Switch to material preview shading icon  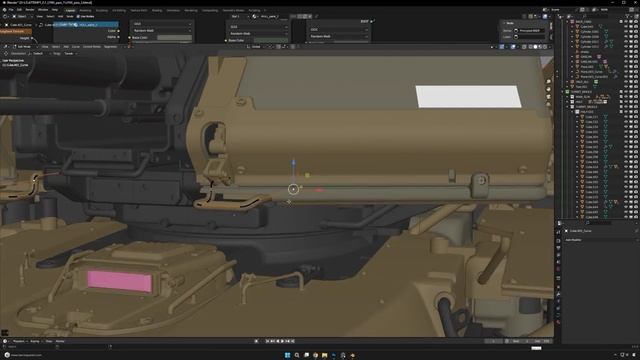[540, 47]
